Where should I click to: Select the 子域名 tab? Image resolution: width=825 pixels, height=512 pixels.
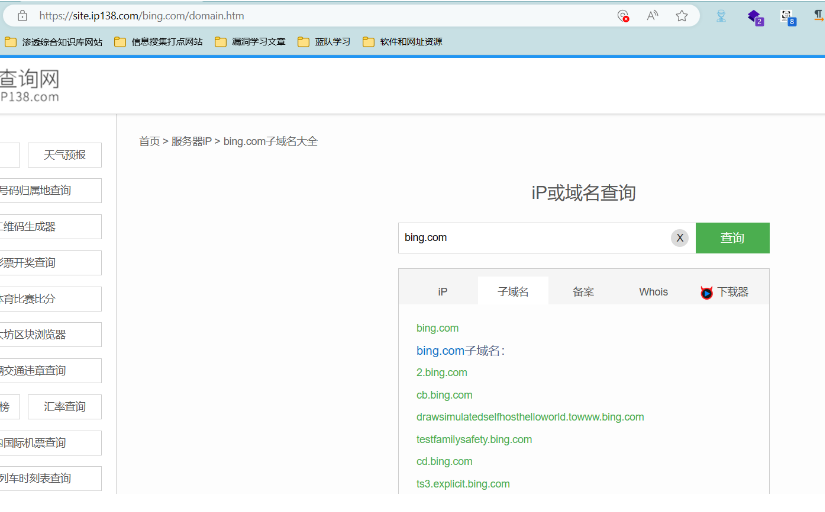point(513,292)
